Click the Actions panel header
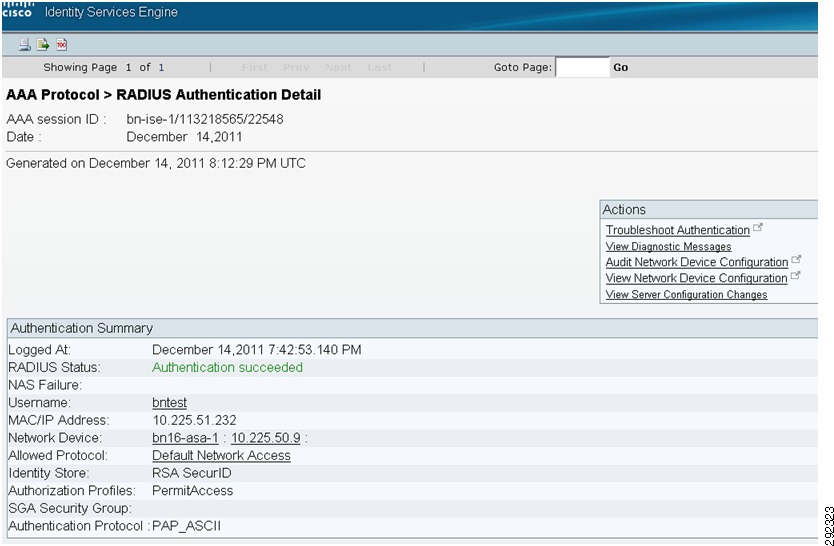The image size is (834, 546). click(709, 209)
